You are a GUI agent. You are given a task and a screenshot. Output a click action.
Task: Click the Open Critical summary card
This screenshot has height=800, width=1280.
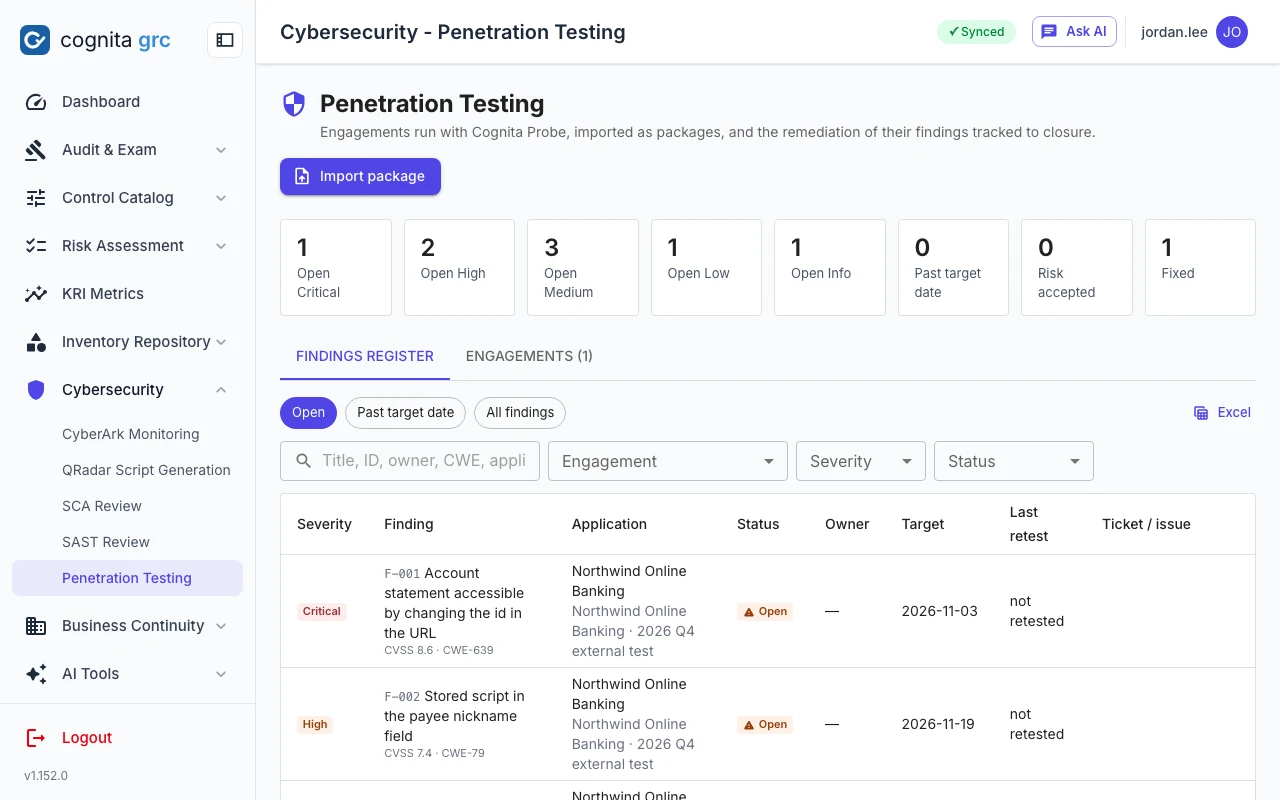336,268
